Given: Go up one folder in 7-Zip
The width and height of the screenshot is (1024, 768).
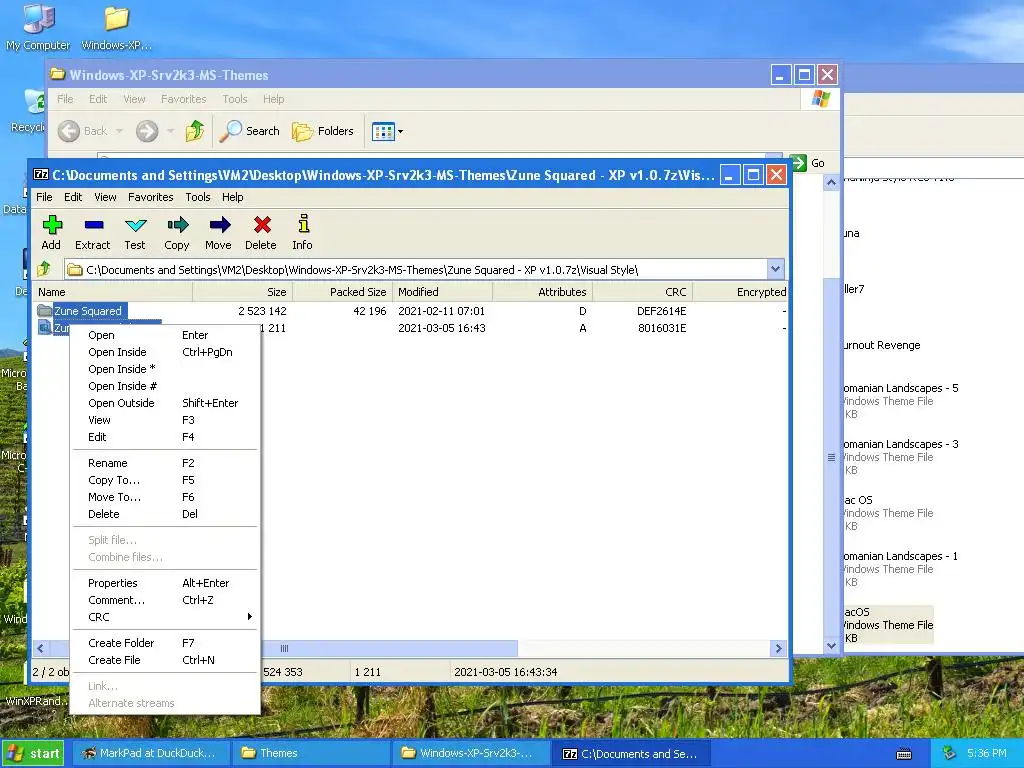Looking at the screenshot, I should (44, 269).
